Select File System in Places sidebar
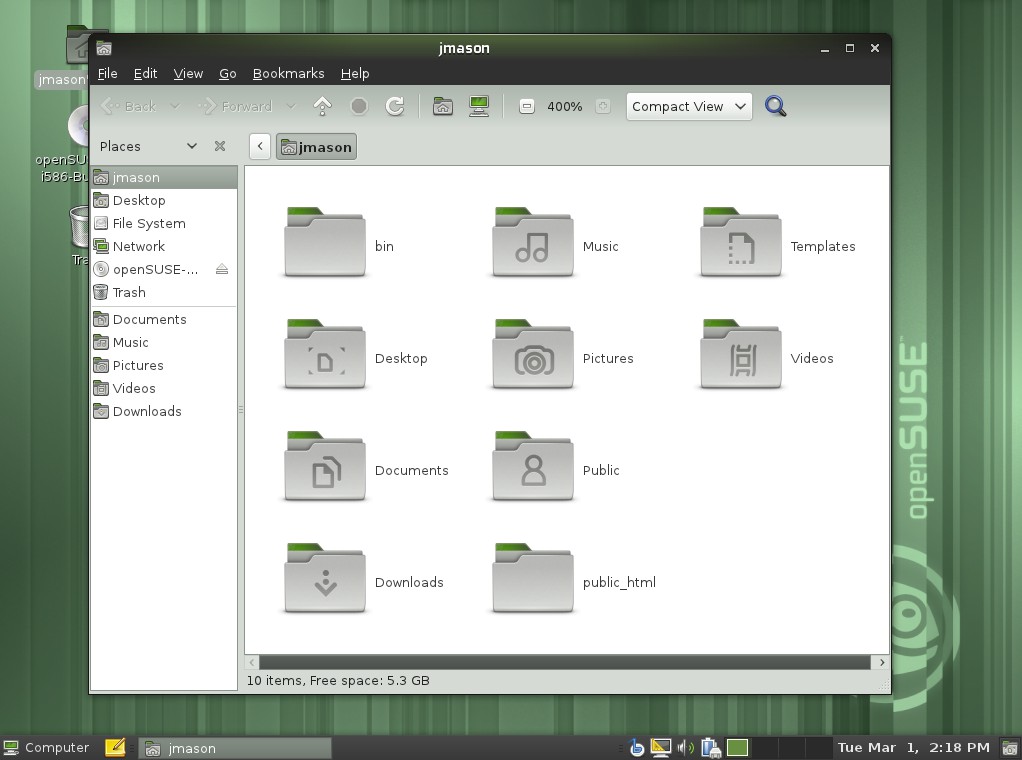 tap(164, 223)
